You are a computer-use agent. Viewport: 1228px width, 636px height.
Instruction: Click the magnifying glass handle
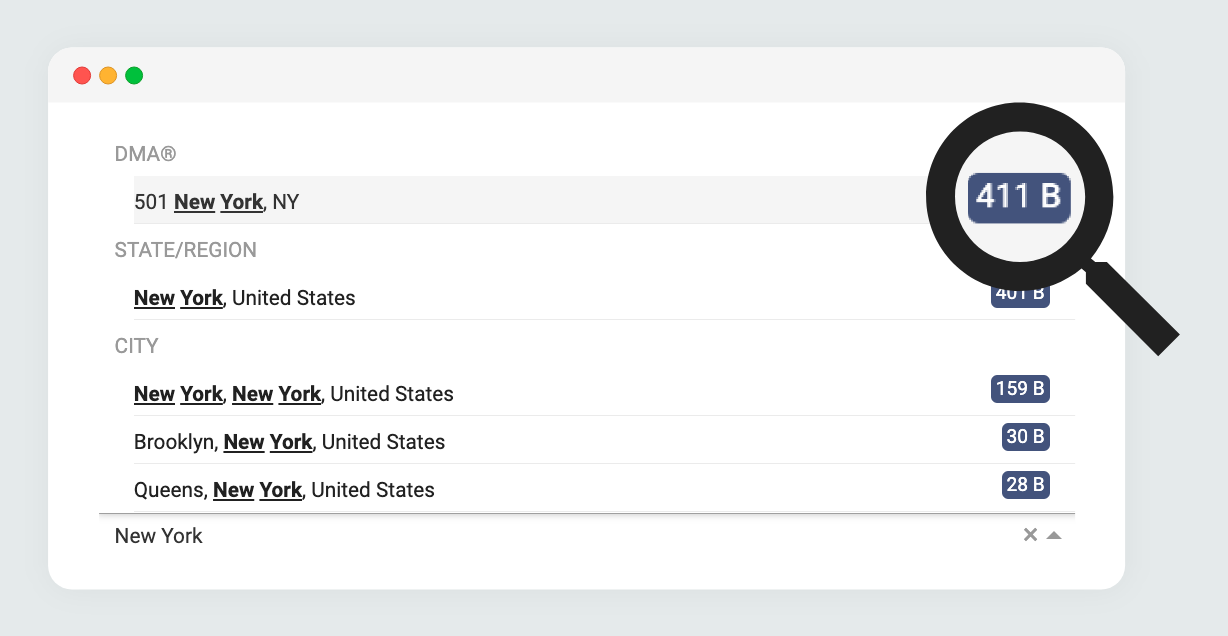click(x=1132, y=307)
